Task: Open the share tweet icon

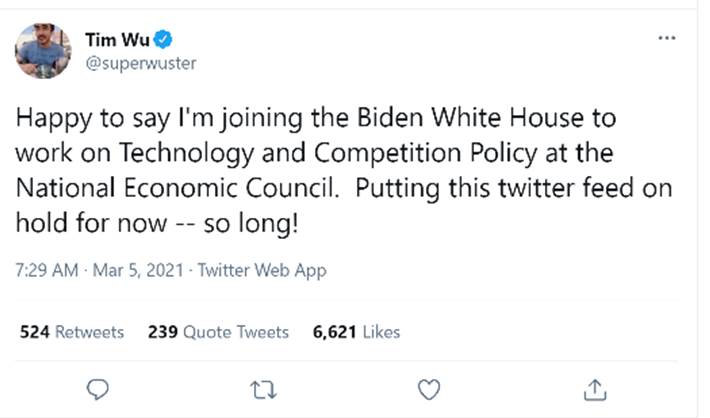Action: (x=593, y=386)
